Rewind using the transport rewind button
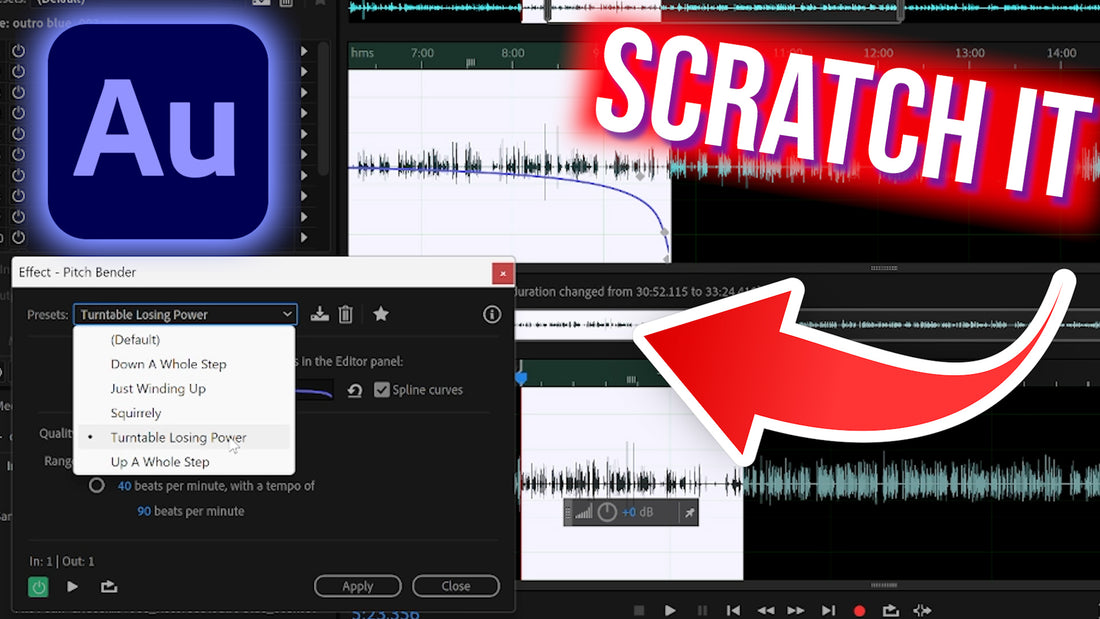 point(765,611)
